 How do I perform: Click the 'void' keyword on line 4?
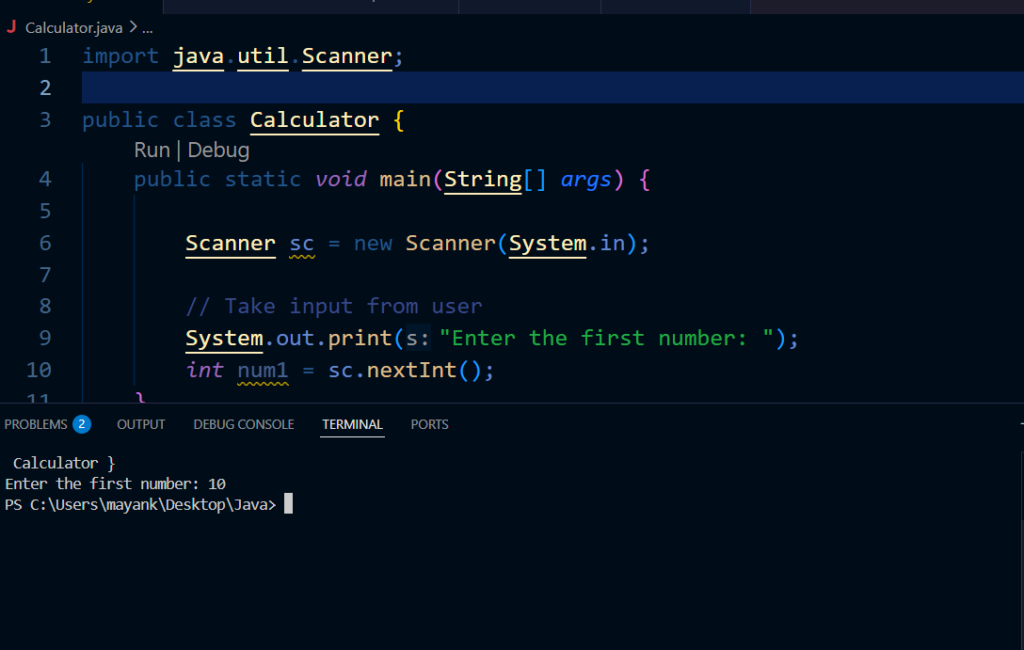pyautogui.click(x=340, y=179)
